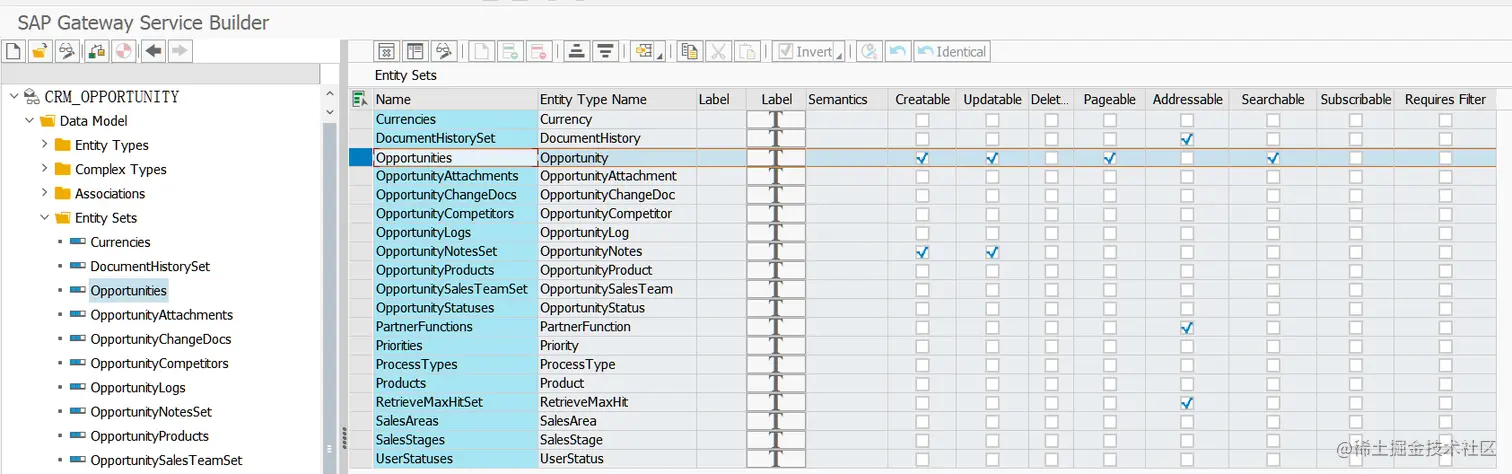Click the Invert button
The height and width of the screenshot is (474, 1512).
(803, 51)
